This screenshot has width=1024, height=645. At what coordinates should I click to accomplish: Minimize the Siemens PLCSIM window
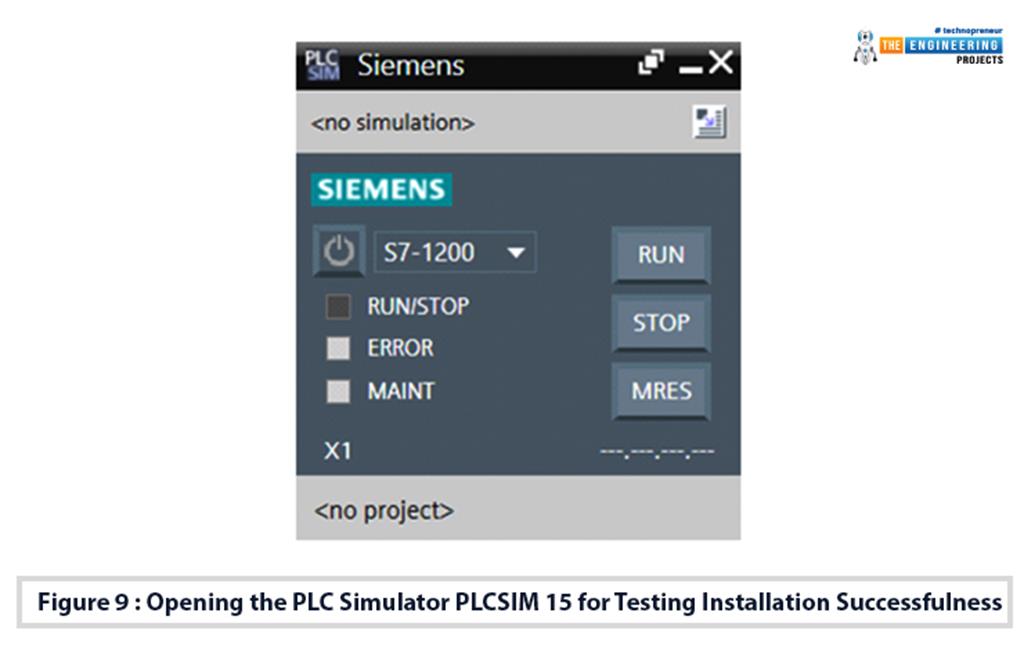click(x=690, y=68)
